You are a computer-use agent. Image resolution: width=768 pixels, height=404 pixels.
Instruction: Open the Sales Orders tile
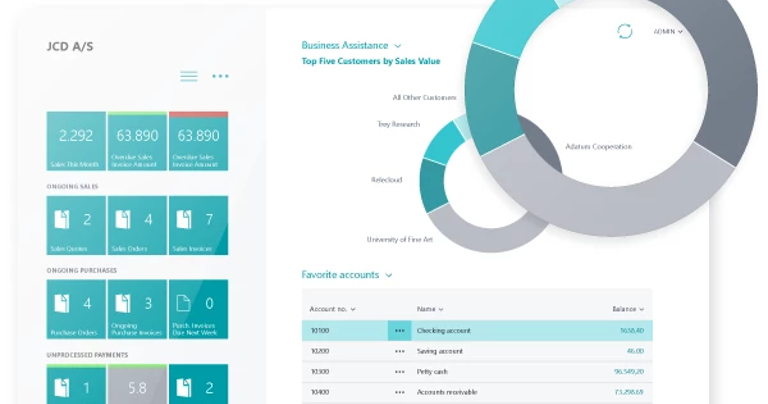(137, 225)
